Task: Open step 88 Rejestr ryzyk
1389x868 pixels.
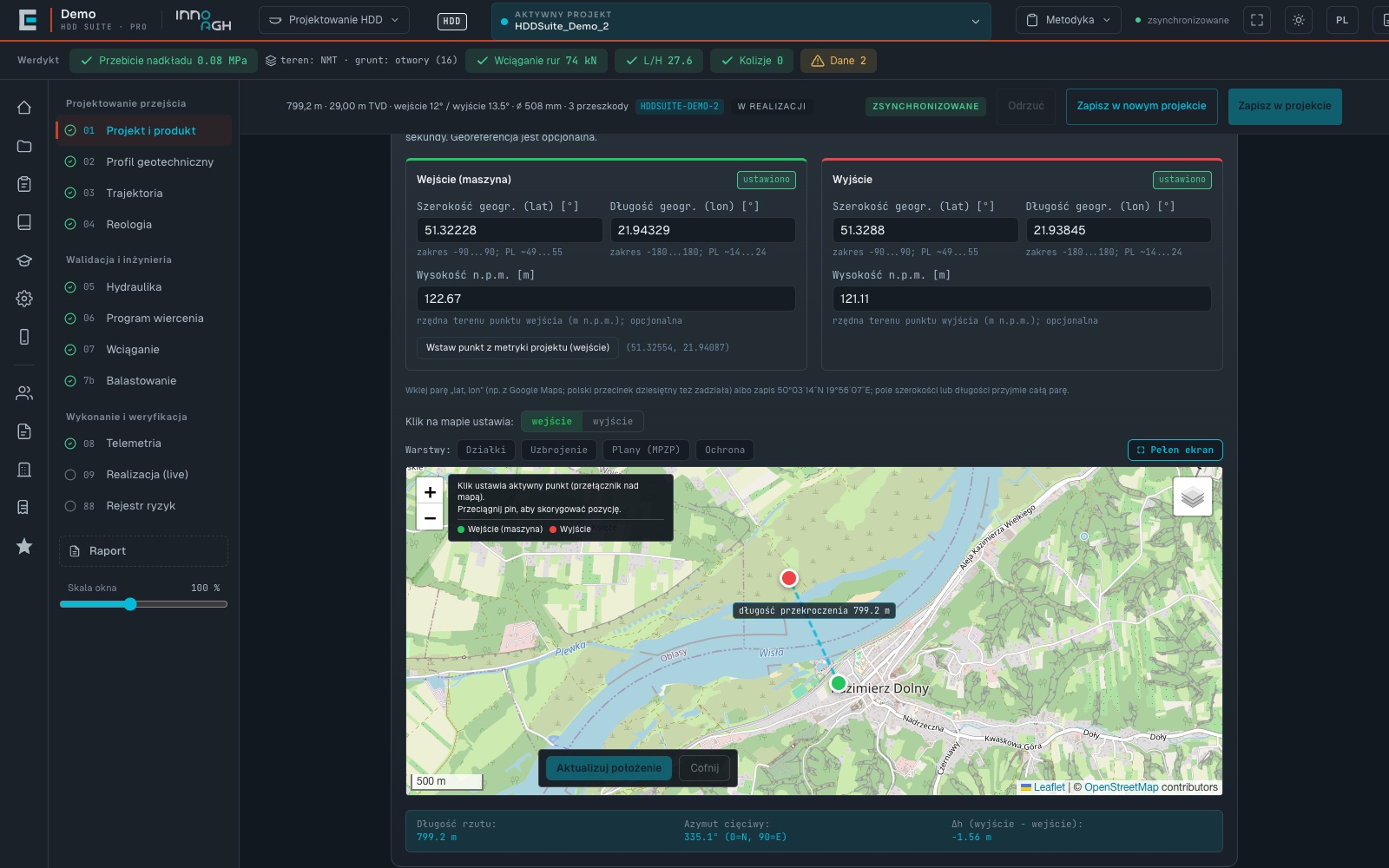Action: 144,505
